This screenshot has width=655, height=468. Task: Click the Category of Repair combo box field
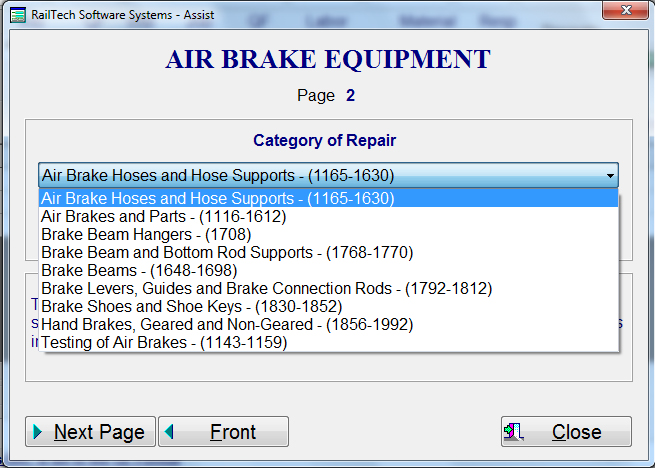click(320, 175)
